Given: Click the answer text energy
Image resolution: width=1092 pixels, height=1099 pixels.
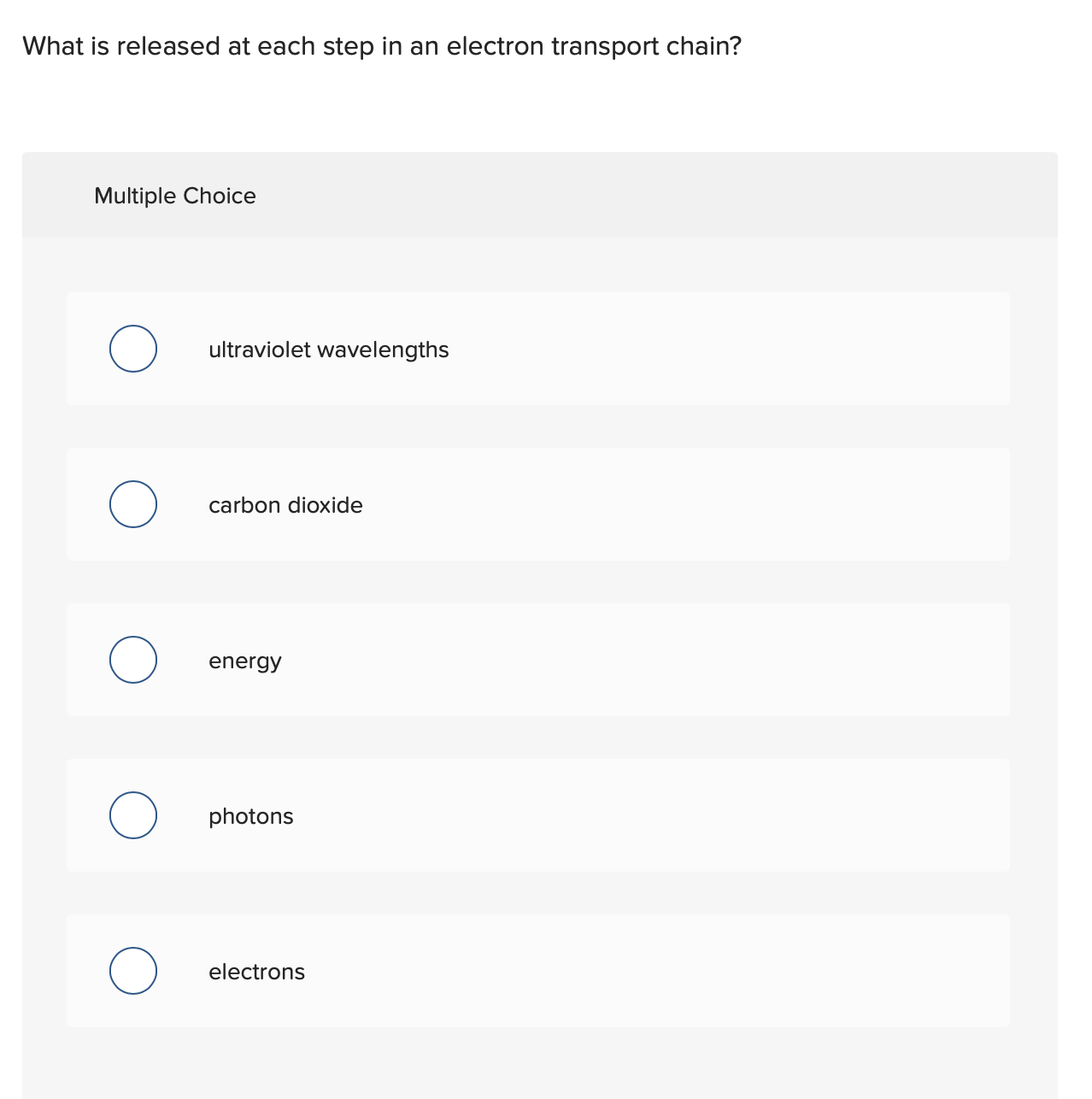Looking at the screenshot, I should 245,660.
